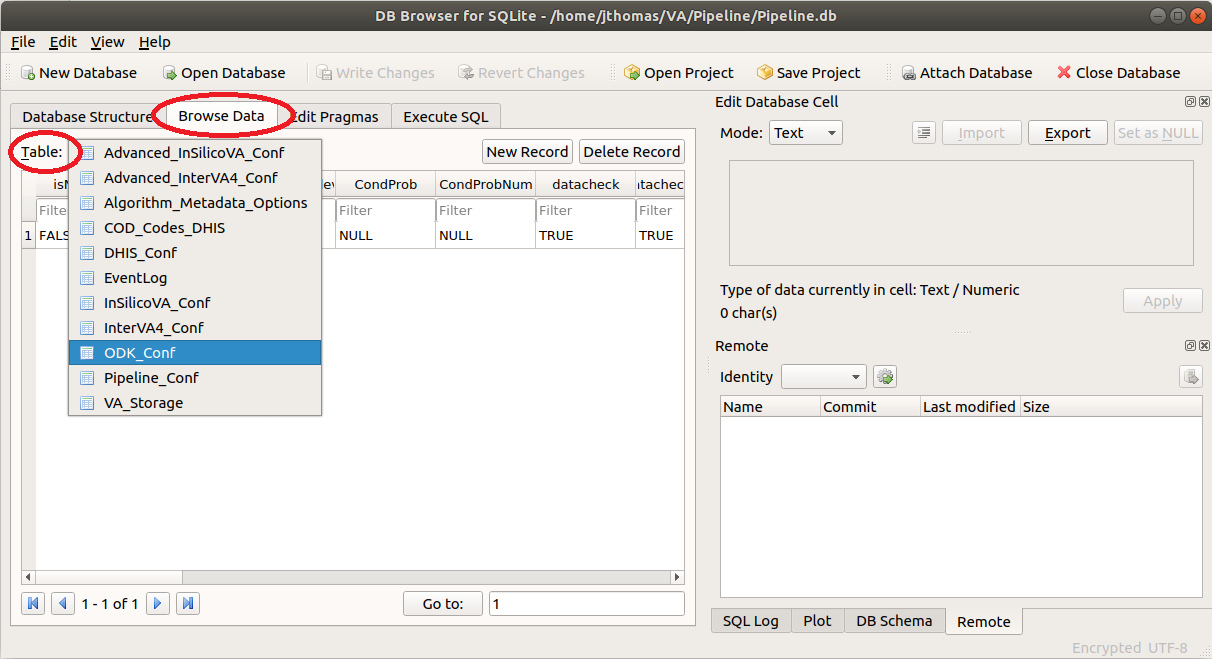Click the Apply button

[1163, 301]
